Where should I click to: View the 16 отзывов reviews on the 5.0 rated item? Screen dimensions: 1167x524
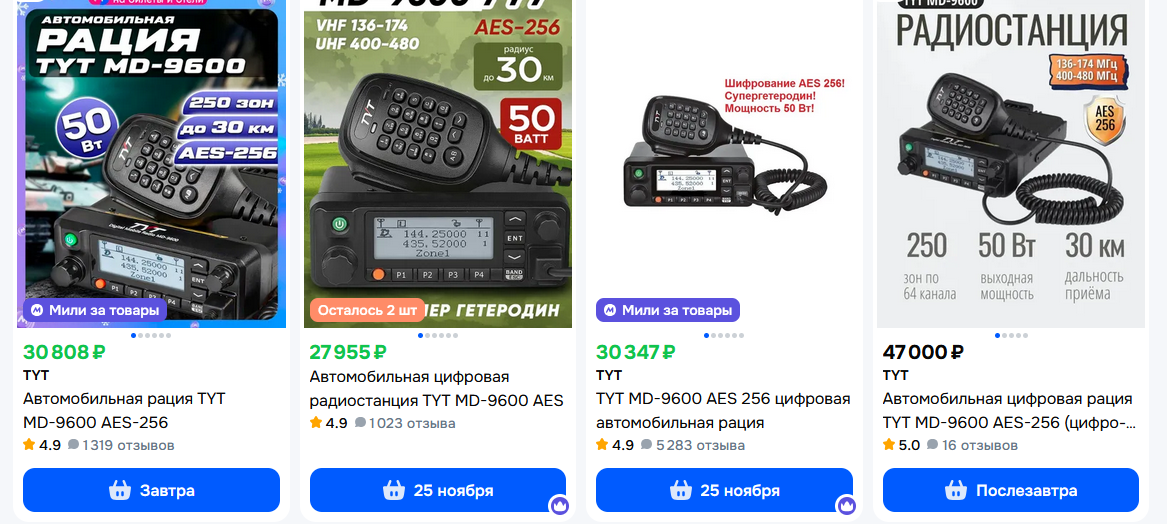[973, 445]
